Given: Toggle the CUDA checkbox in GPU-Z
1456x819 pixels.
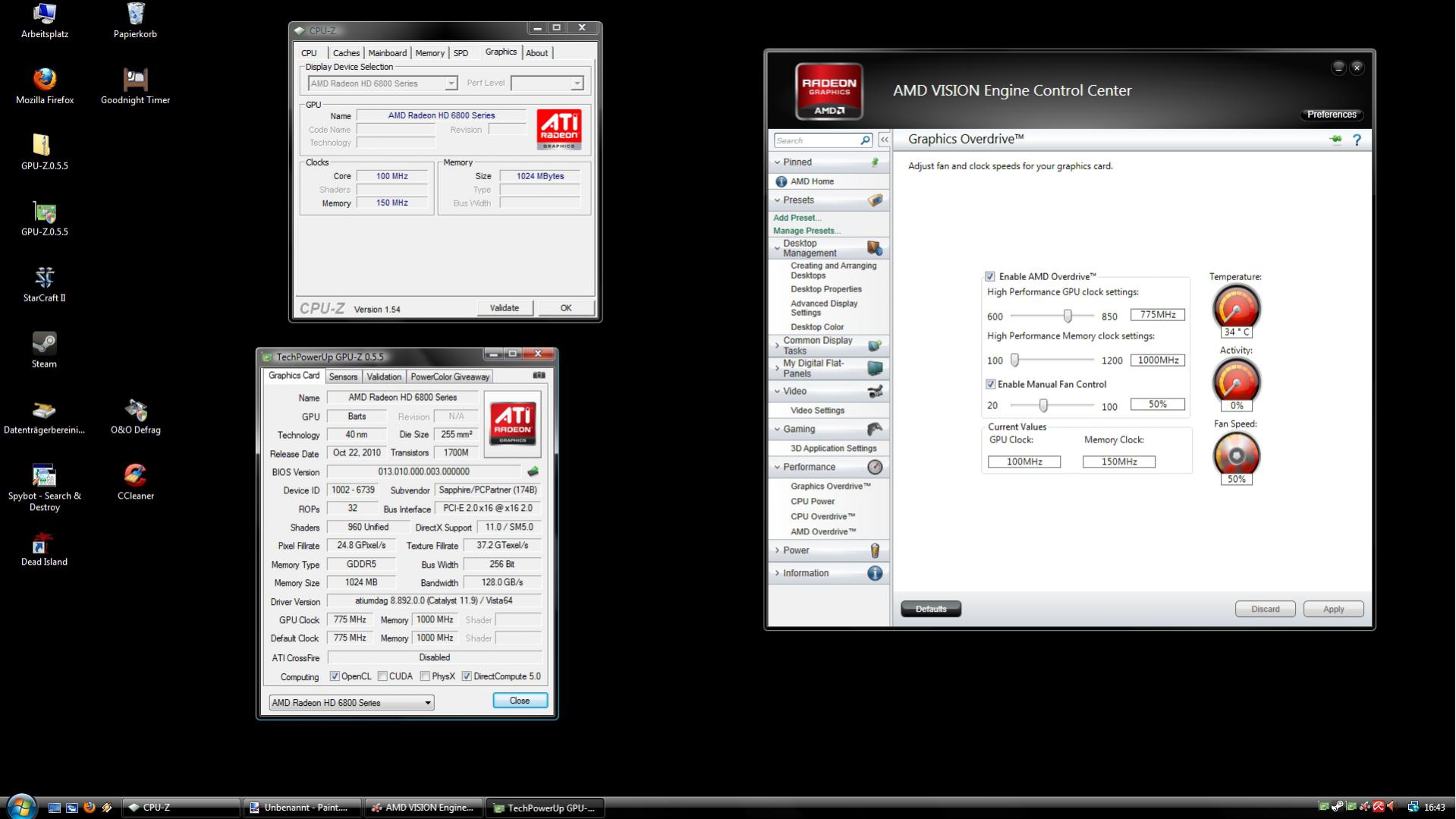Looking at the screenshot, I should tap(382, 676).
